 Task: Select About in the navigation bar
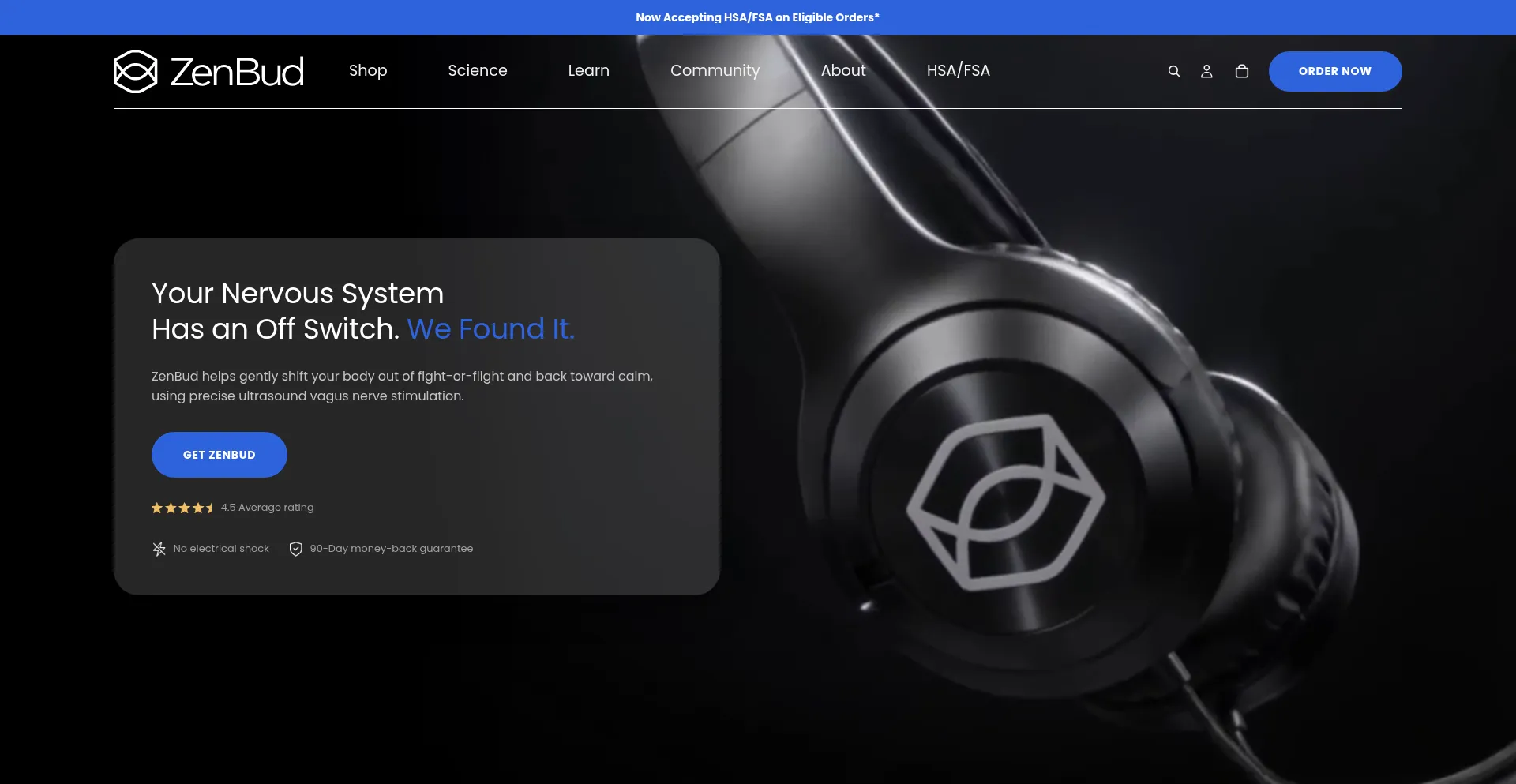click(843, 71)
